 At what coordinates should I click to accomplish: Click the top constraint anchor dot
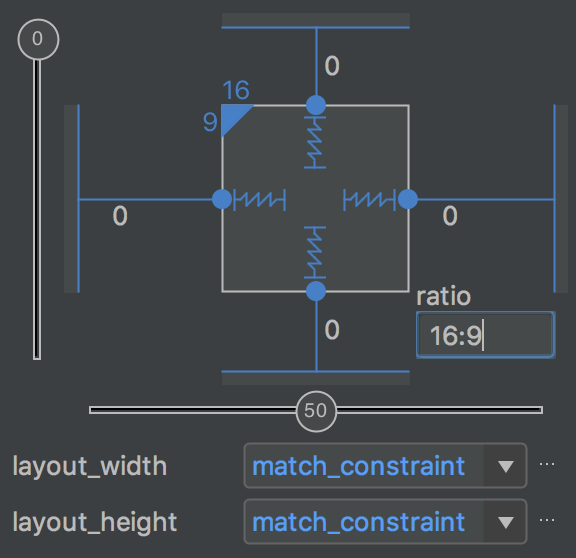(x=316, y=105)
